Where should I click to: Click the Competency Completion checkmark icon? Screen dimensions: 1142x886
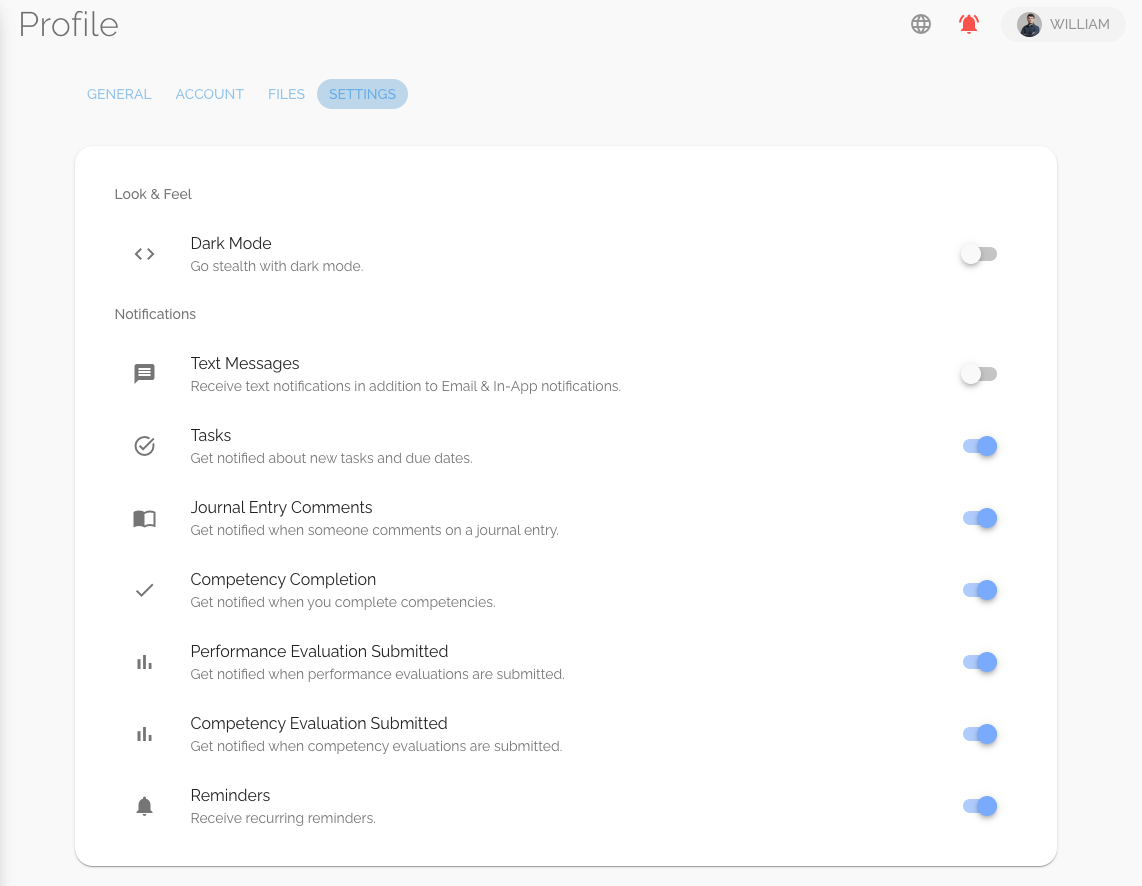point(144,590)
